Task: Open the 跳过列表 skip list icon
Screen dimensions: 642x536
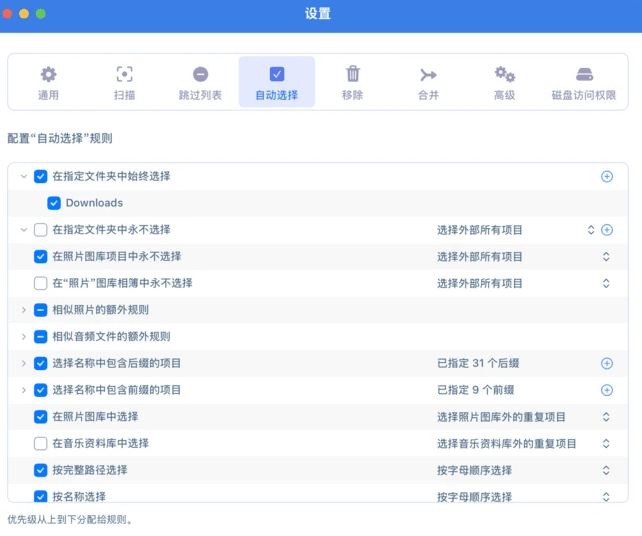Action: (201, 75)
